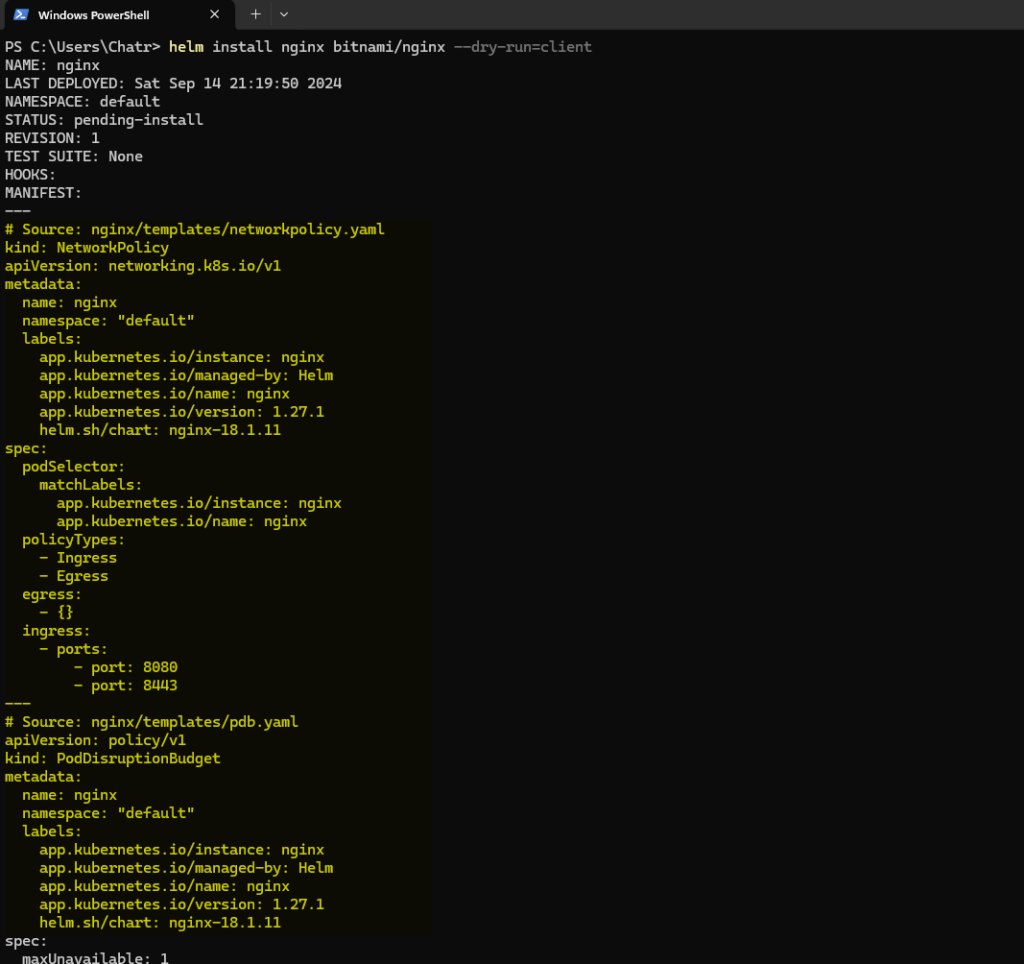Click the 'maxUnavailable: 1' line

click(95, 957)
